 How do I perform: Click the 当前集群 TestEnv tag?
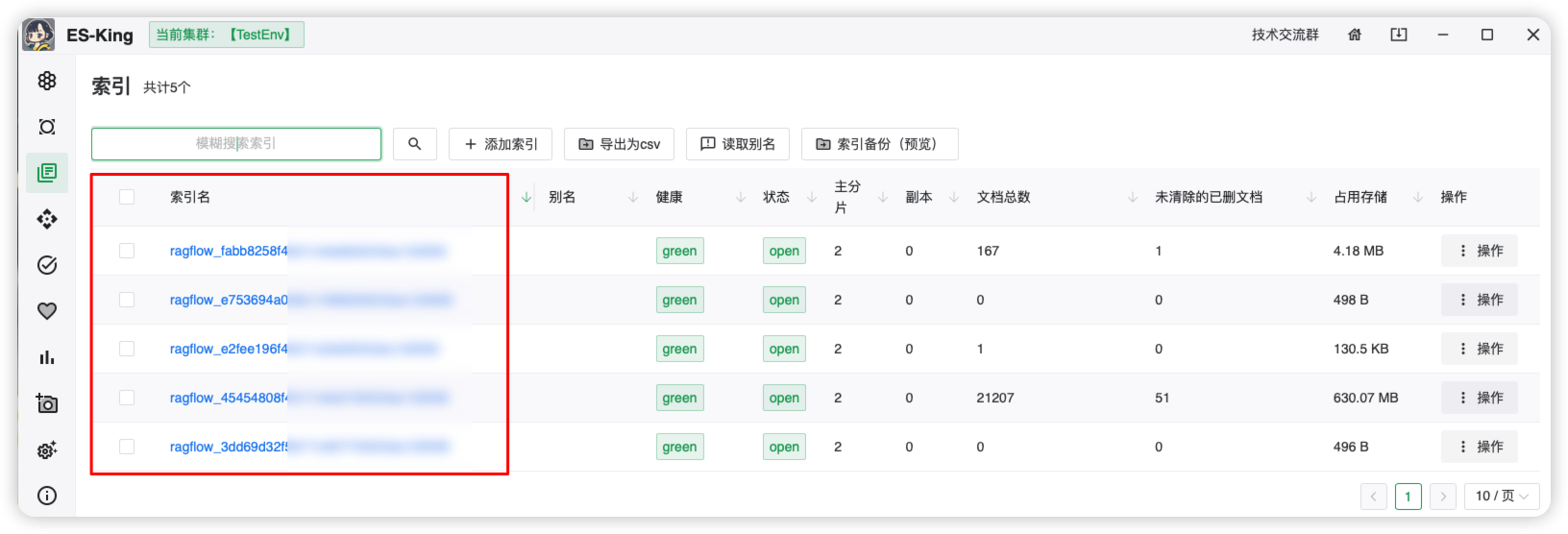[x=227, y=35]
